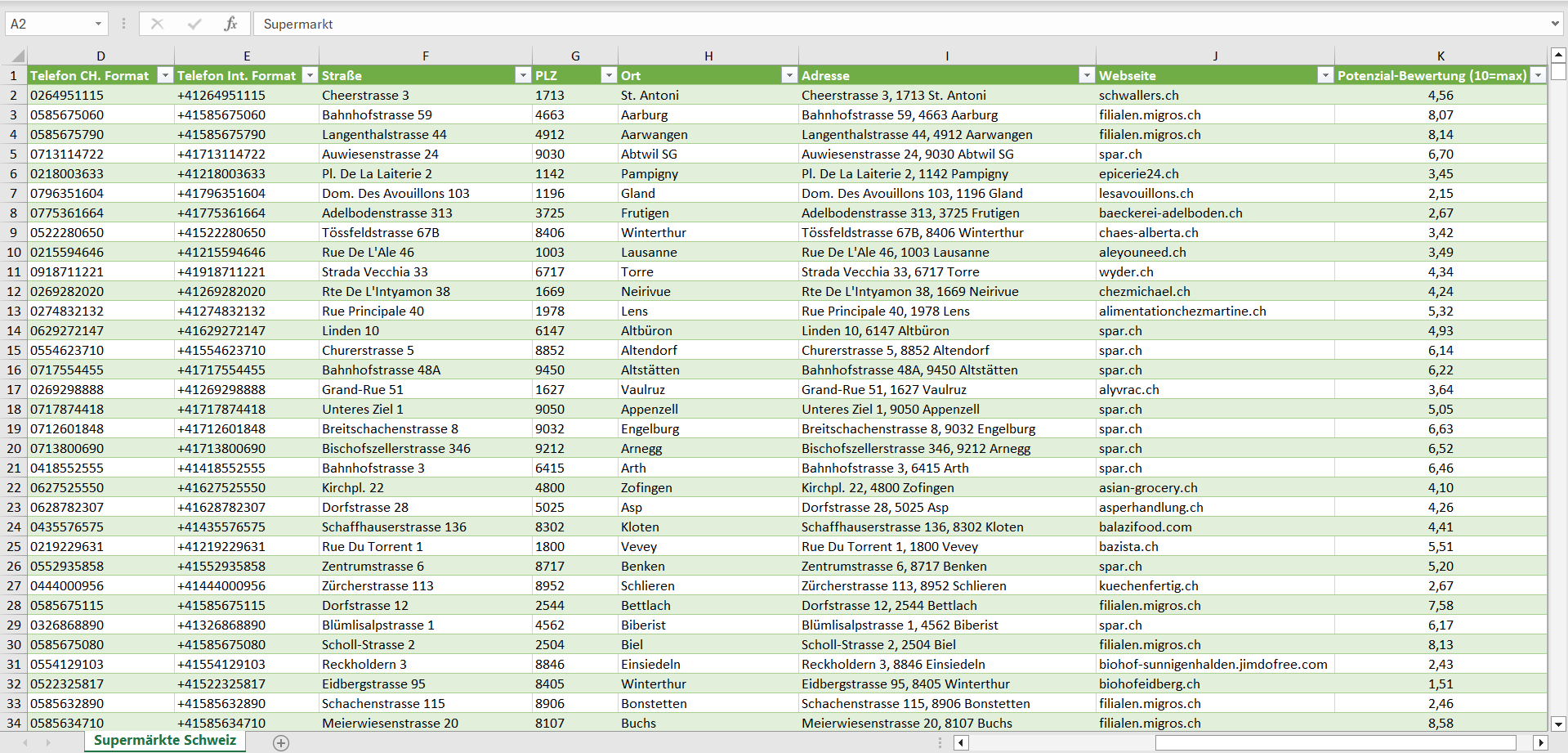Click address cell Rue Du Torrent 1, 1800 Vevey
1568x753 pixels.
click(947, 546)
